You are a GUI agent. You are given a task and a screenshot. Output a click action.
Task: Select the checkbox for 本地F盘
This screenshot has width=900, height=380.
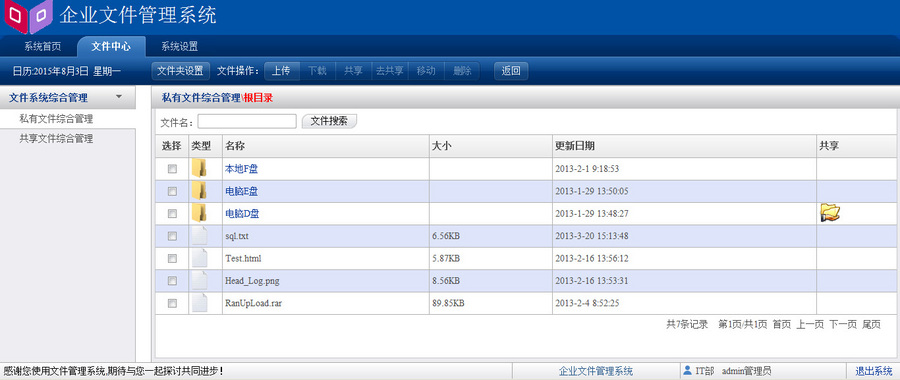click(x=172, y=169)
